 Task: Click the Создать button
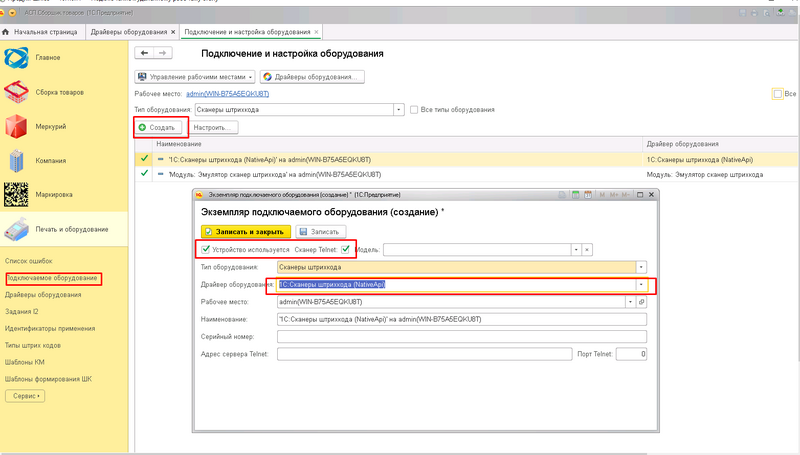(158, 128)
